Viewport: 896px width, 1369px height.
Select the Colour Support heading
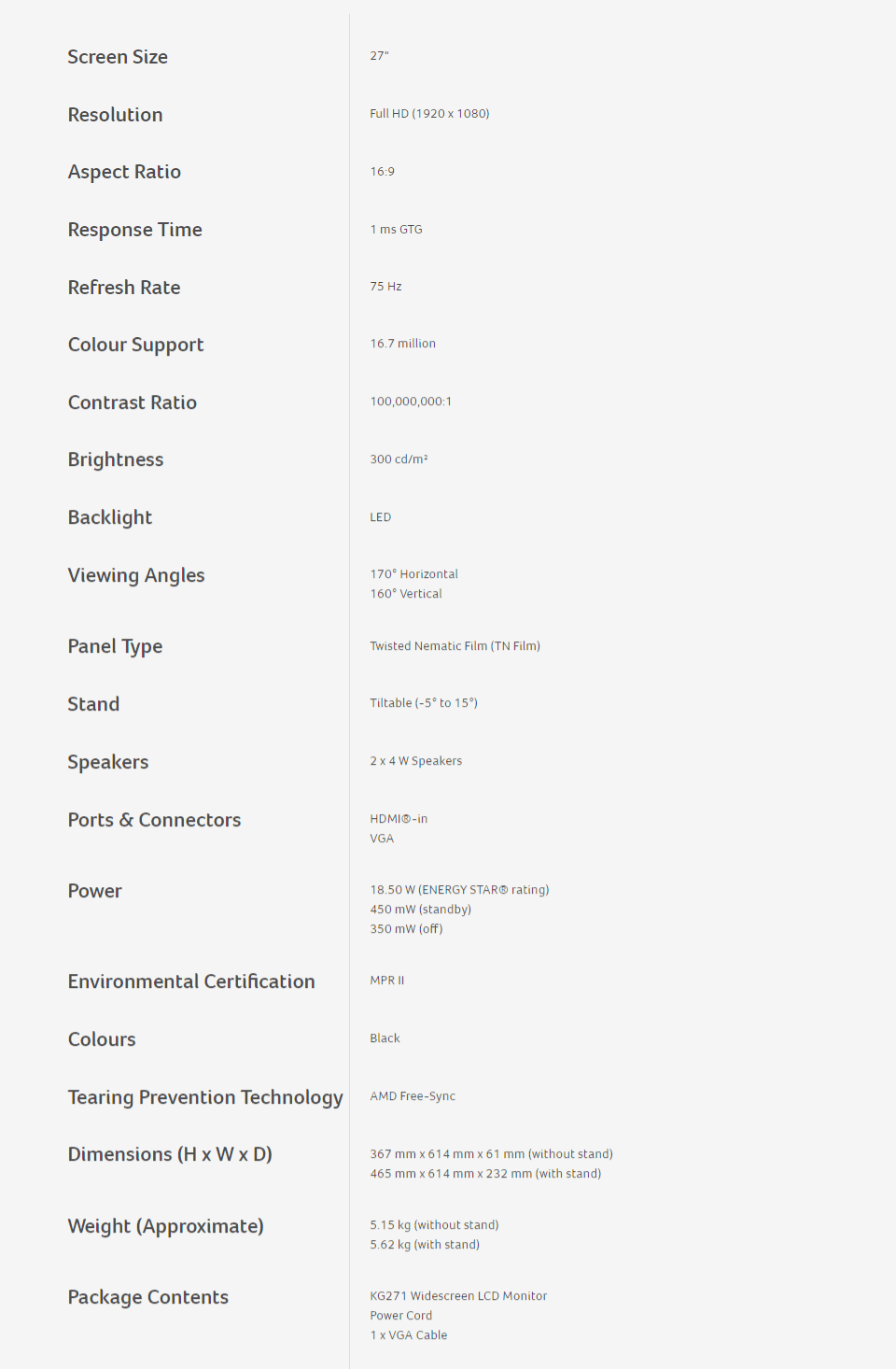[x=136, y=346]
